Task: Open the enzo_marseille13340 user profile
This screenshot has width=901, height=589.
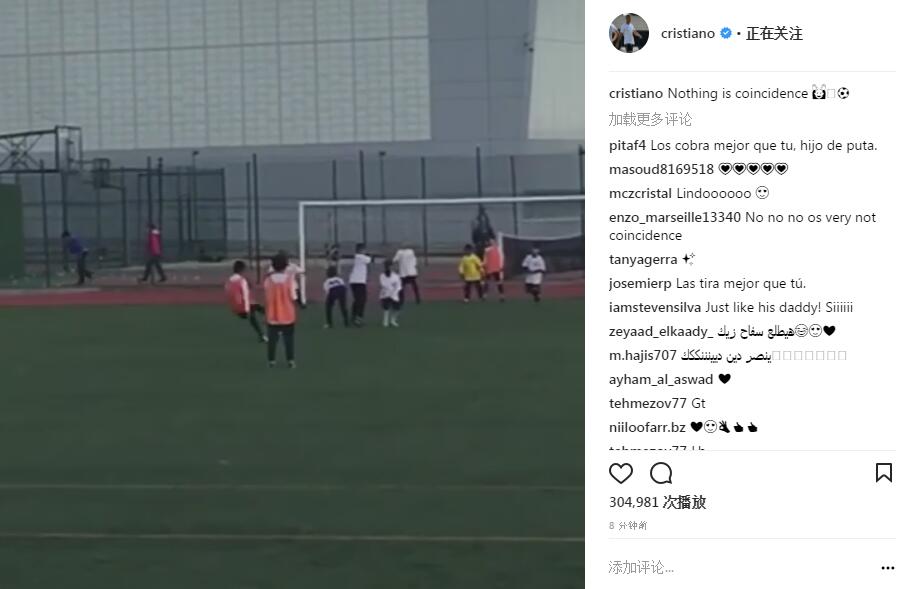Action: point(675,217)
